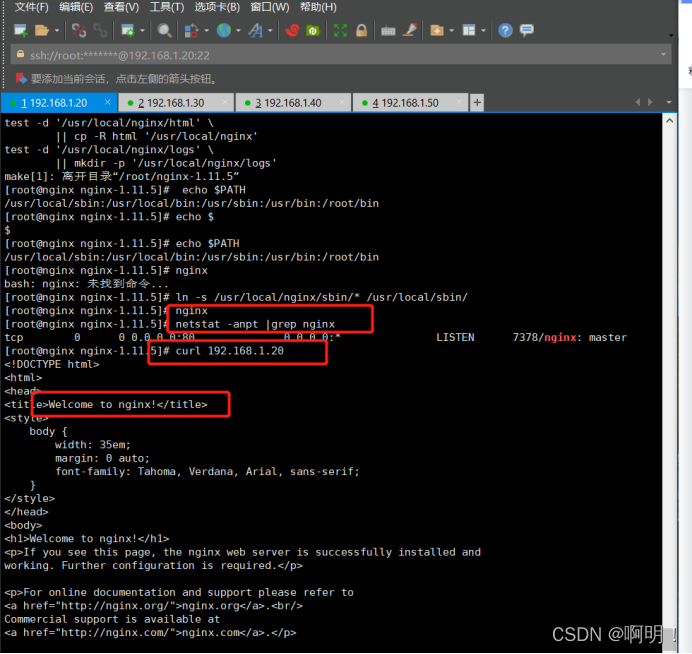Expand the Session Properties dropdown arrow

click(142, 31)
